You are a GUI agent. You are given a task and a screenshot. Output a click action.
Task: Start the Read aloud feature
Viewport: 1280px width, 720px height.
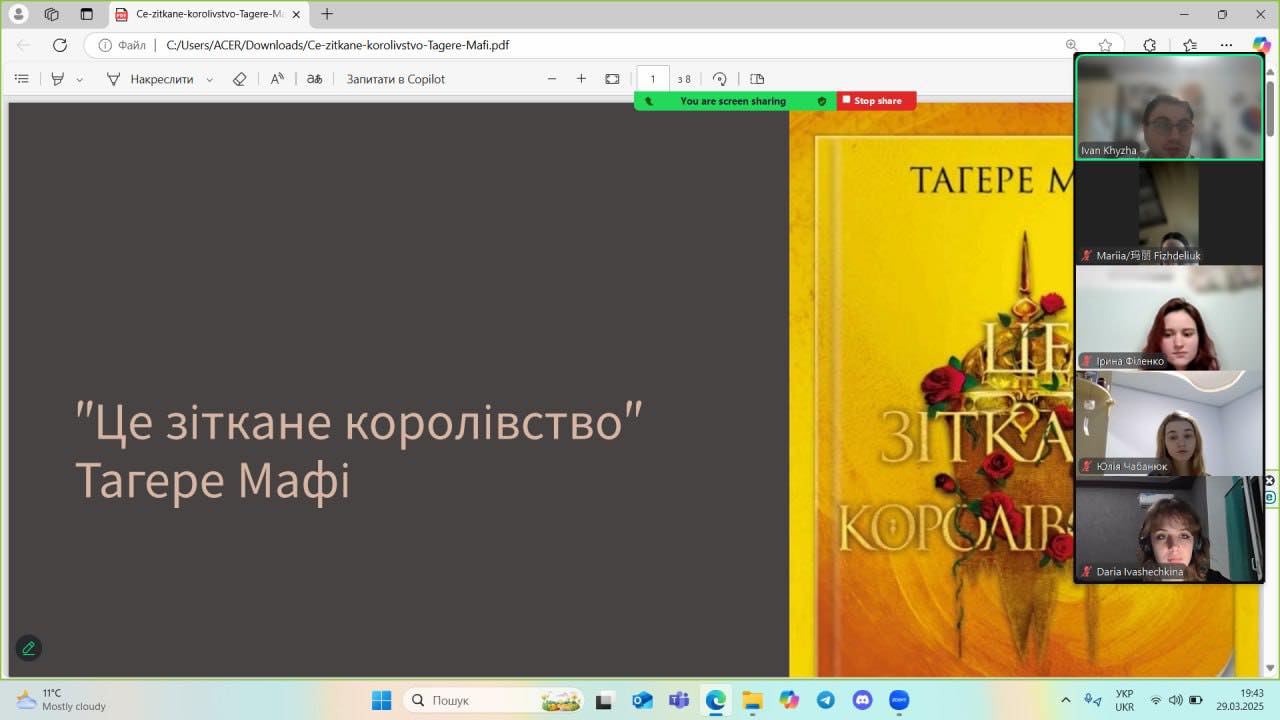tap(277, 79)
